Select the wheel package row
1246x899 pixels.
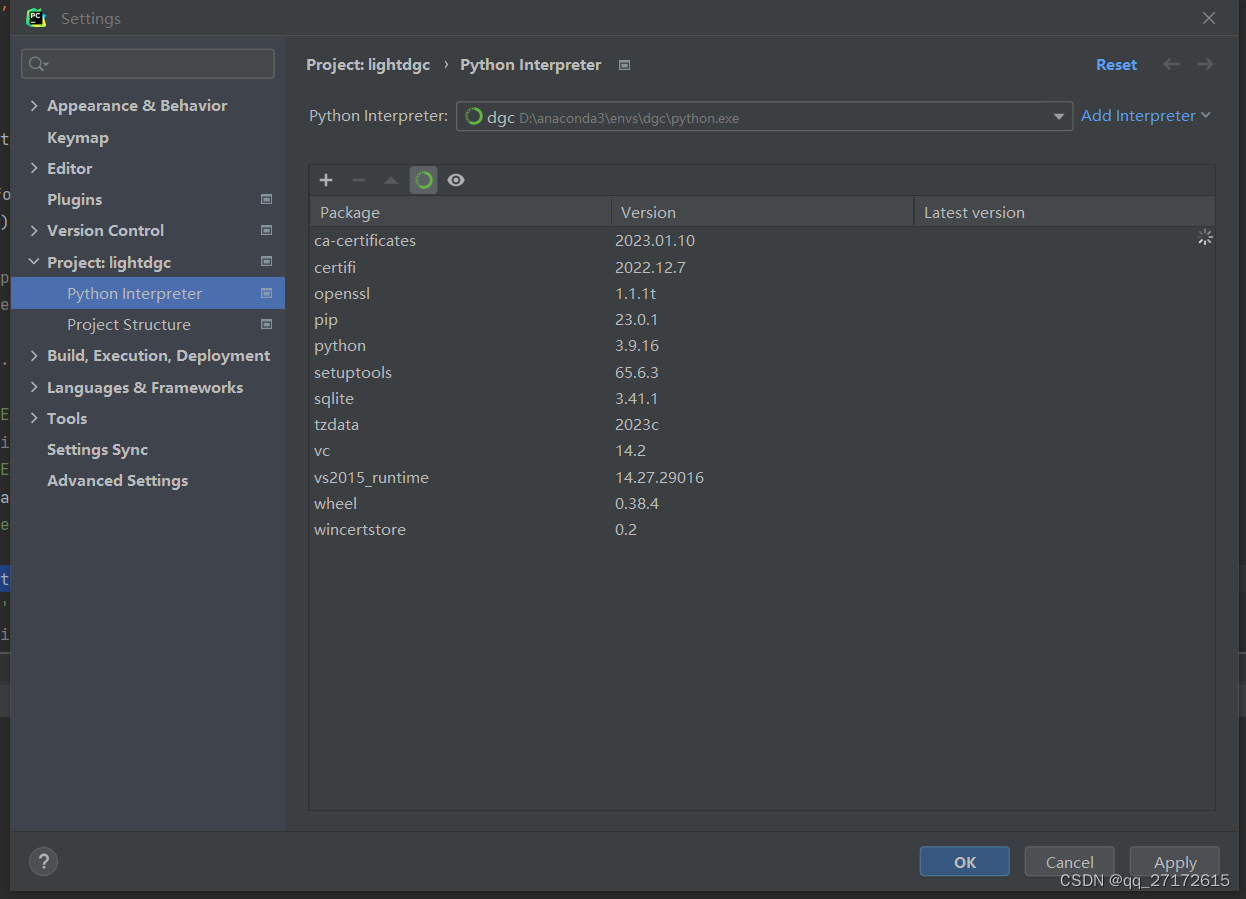[762, 504]
